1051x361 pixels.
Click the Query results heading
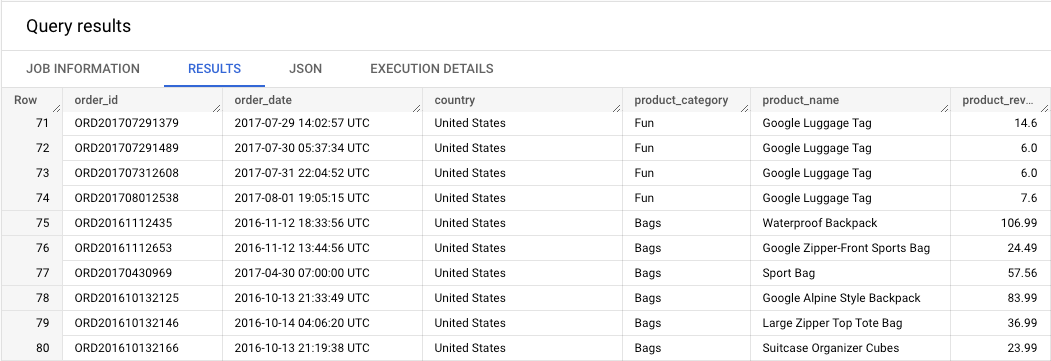78,27
